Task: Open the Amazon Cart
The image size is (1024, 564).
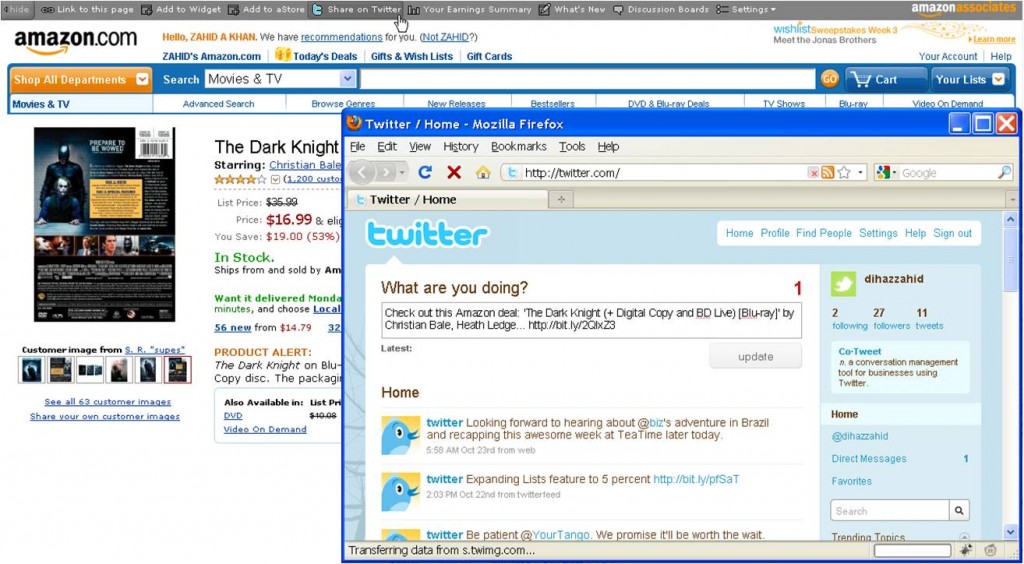Action: [884, 80]
